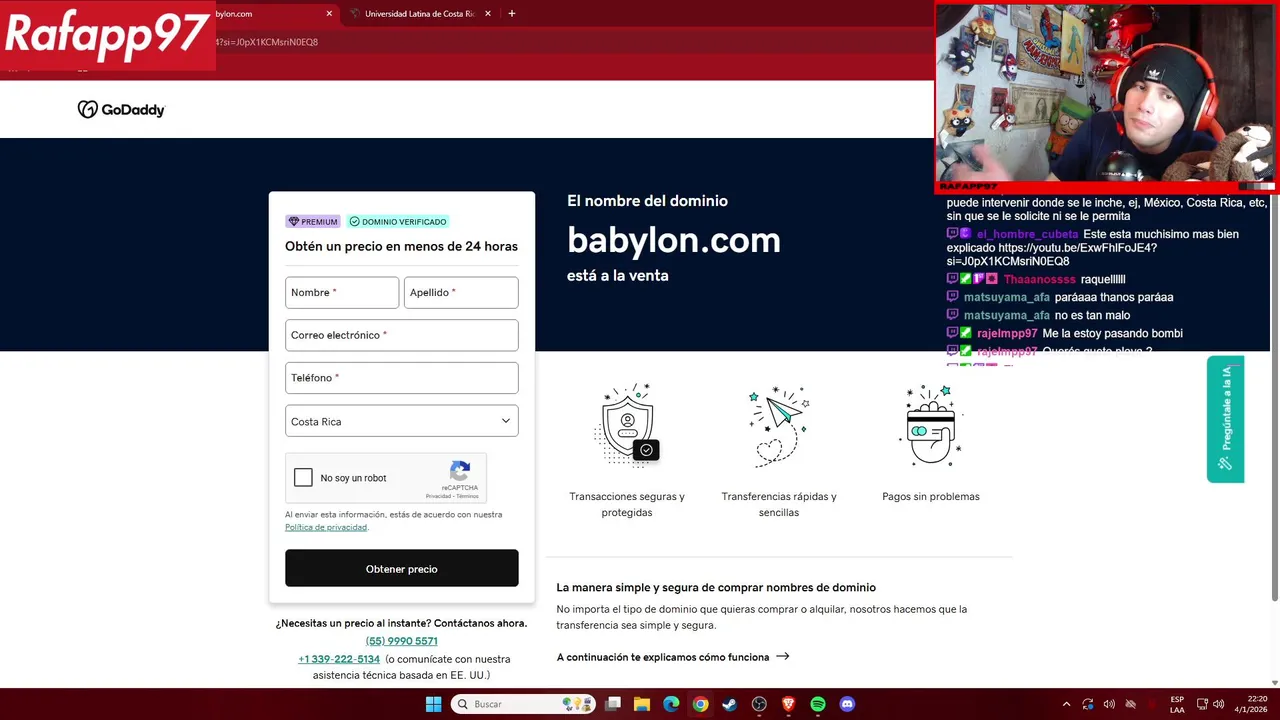
Task: Close the Universidad Latina de Costa Rica tab
Action: (x=488, y=14)
